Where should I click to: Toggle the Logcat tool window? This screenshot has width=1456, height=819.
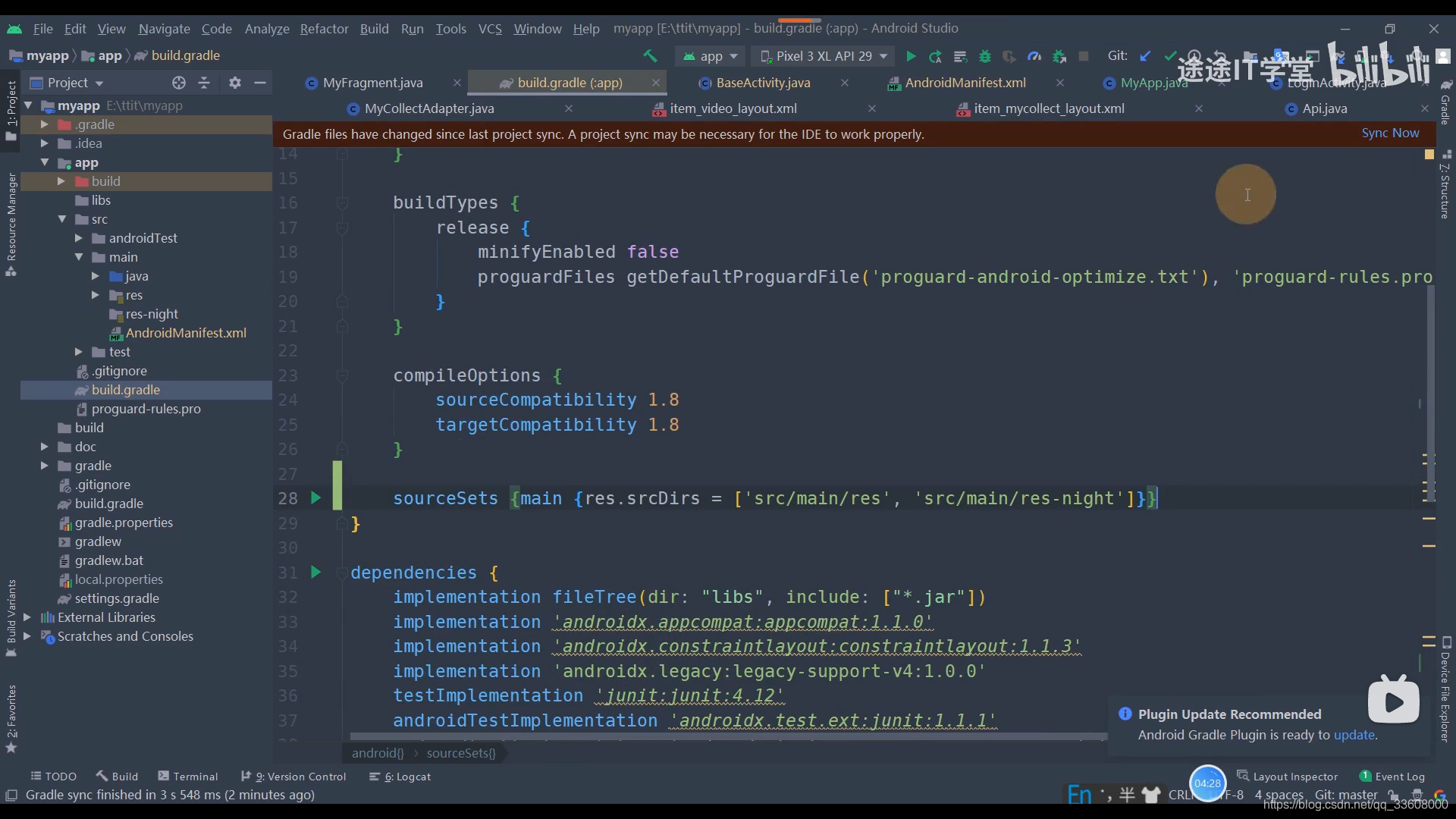[x=400, y=777]
